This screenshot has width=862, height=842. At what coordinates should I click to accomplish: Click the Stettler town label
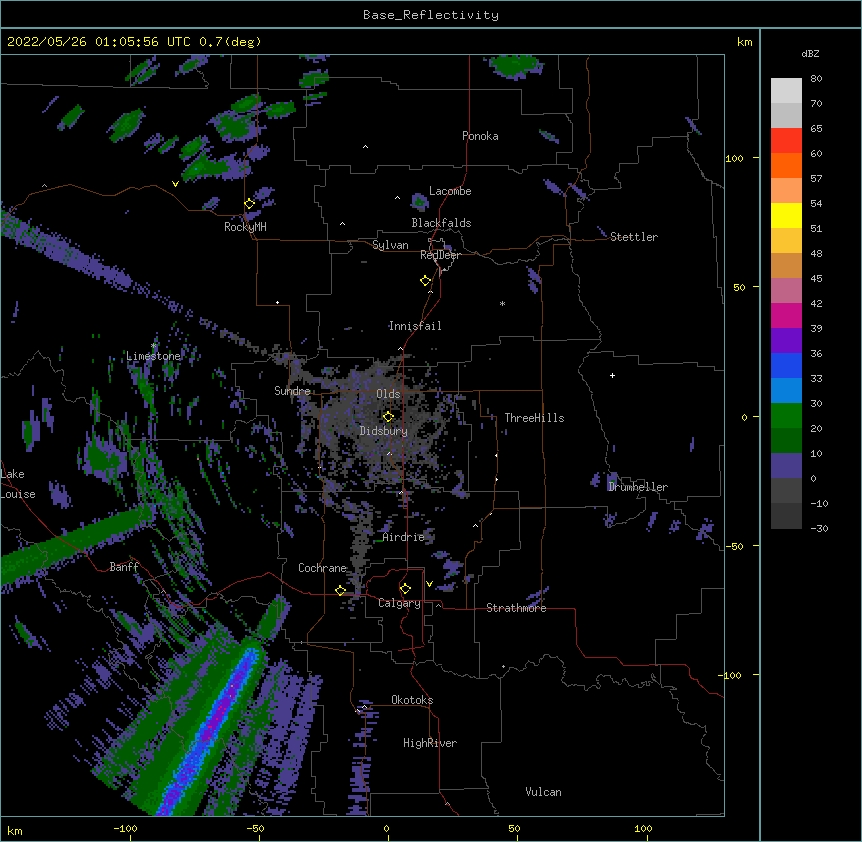pos(634,237)
